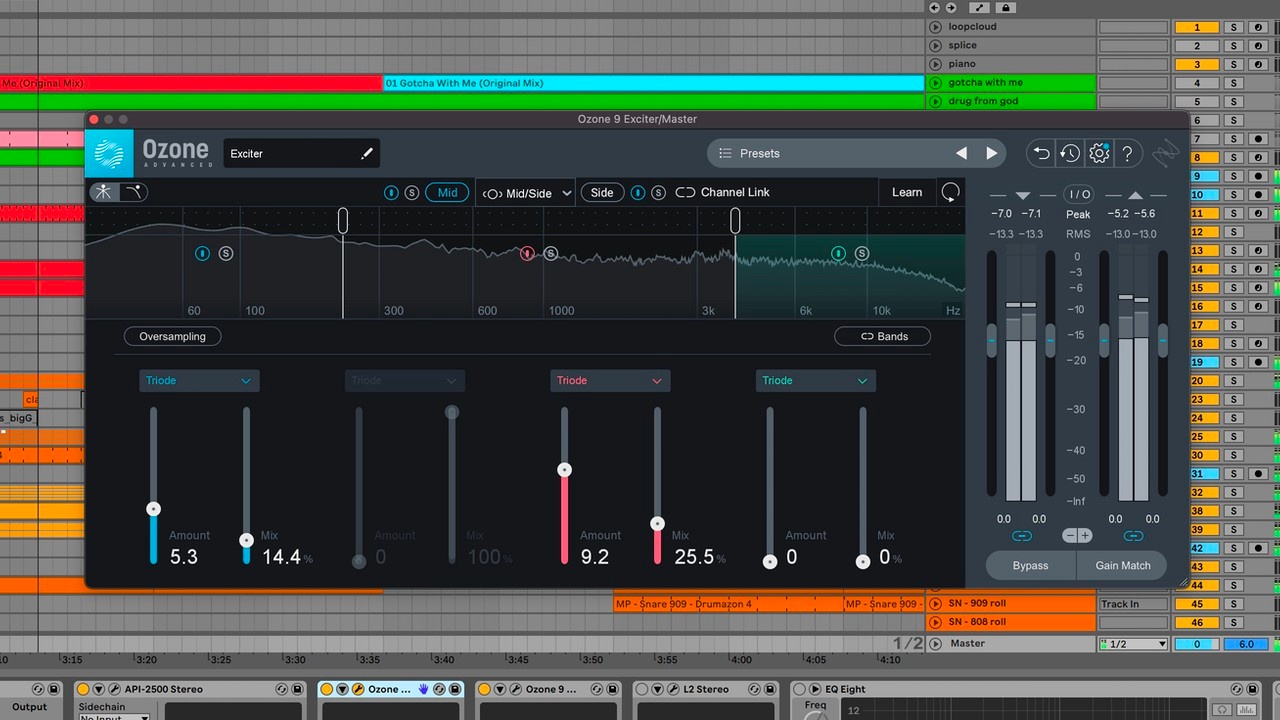Viewport: 1280px width, 720px height.
Task: Open Ozone settings gear
Action: tap(1099, 153)
